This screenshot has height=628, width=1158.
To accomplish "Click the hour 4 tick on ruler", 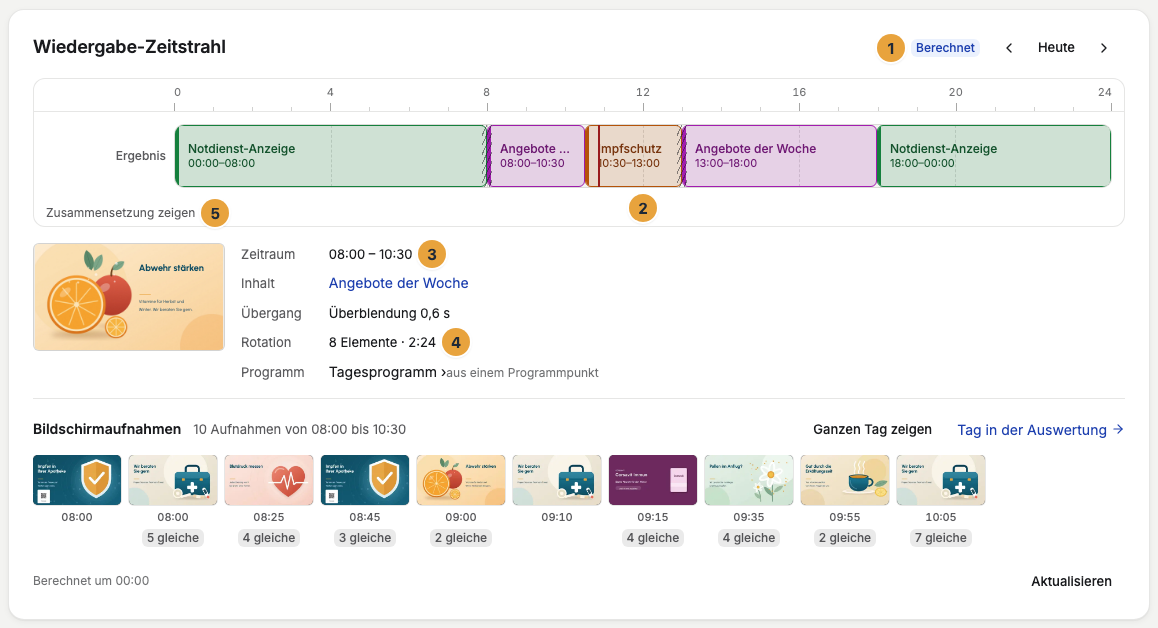I will click(330, 92).
